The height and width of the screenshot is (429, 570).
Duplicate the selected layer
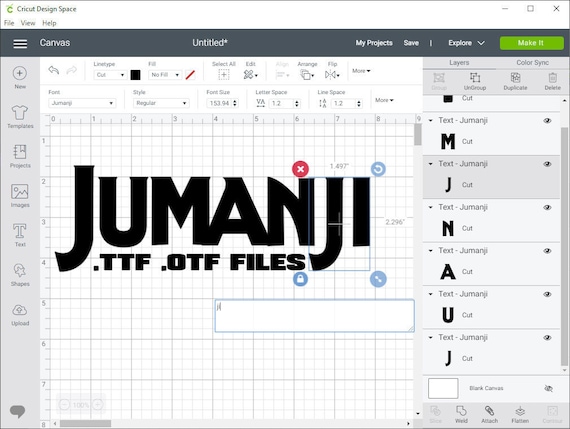515,81
